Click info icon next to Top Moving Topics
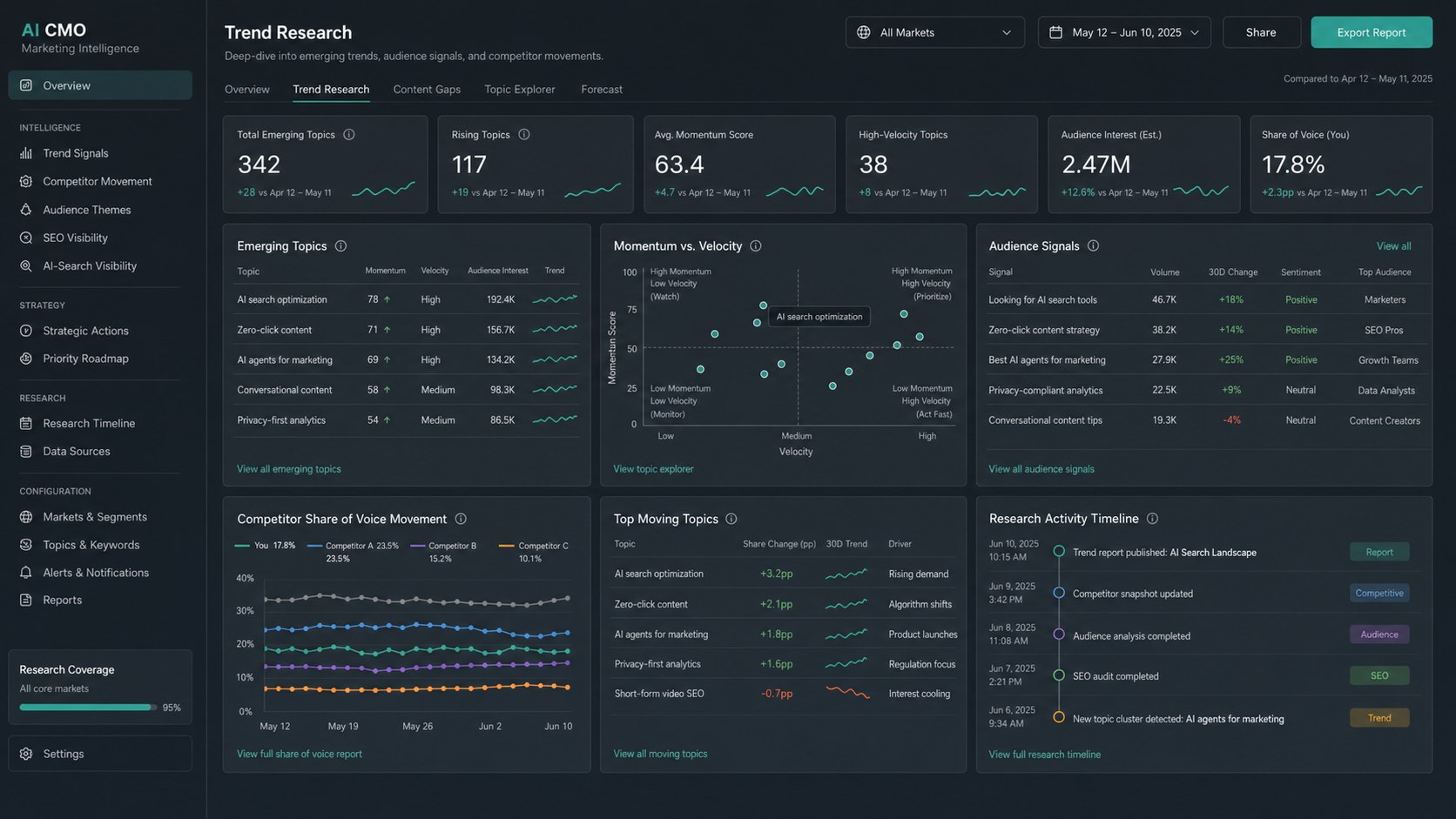This screenshot has height=819, width=1456. [x=731, y=519]
